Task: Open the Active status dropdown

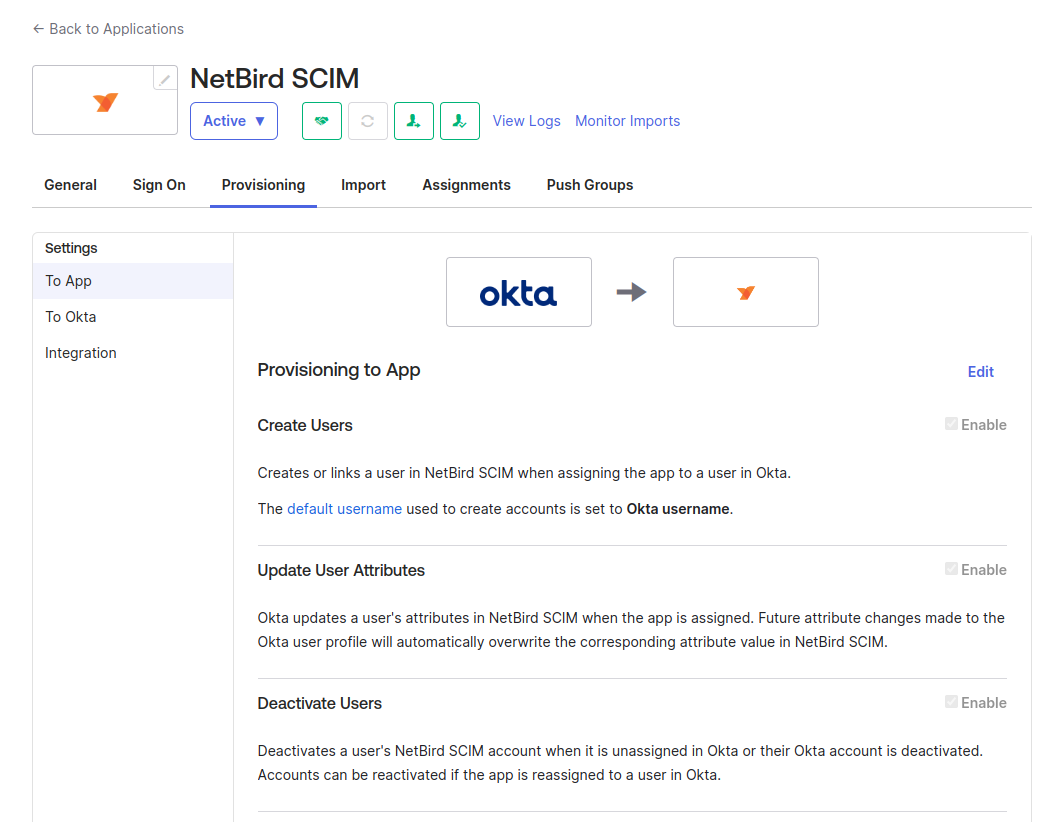Action: [234, 121]
